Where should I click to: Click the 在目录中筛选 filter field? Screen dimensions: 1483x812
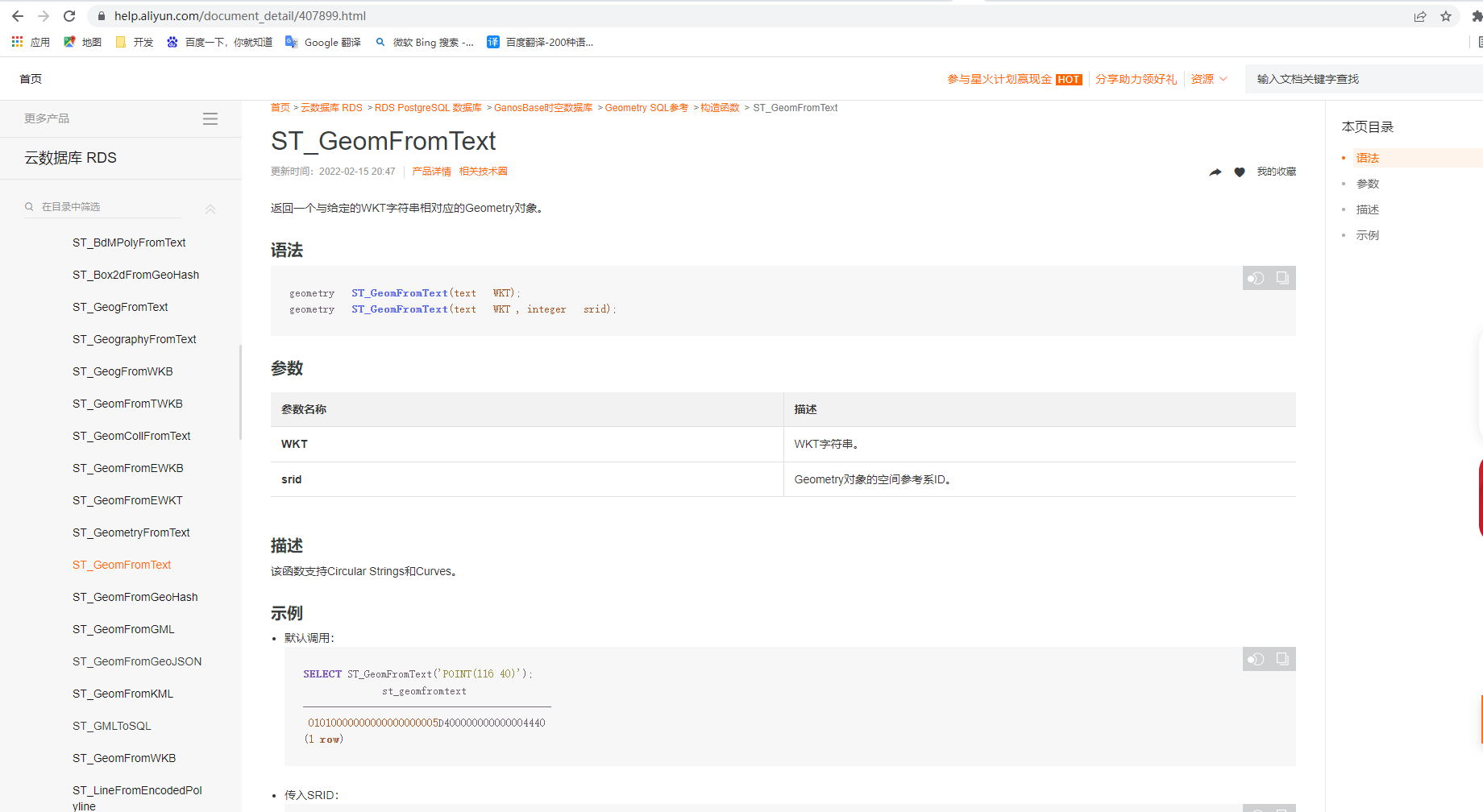[102, 207]
